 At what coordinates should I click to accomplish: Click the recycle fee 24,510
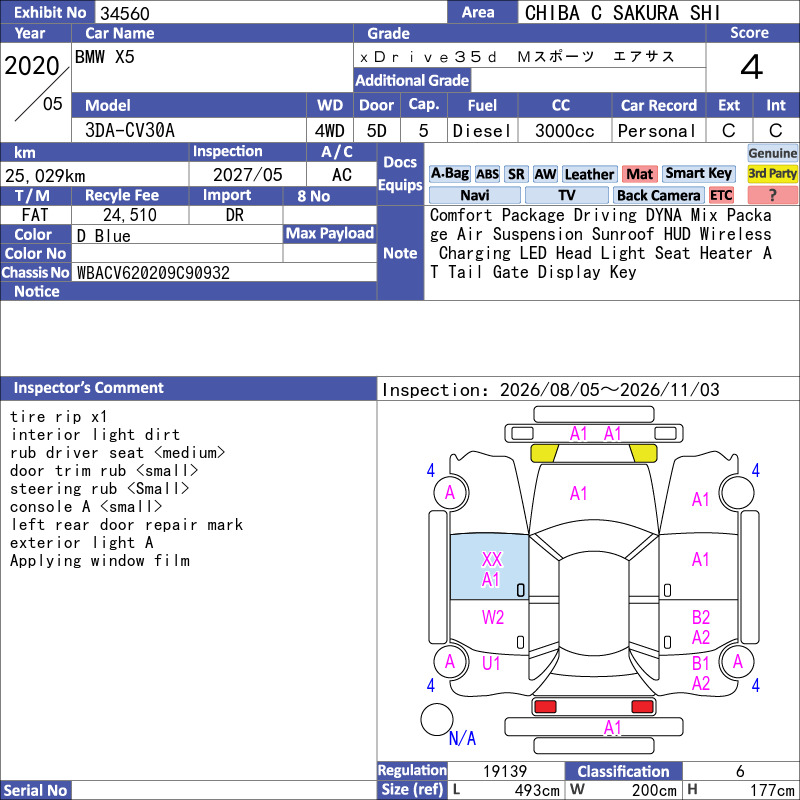coord(130,215)
